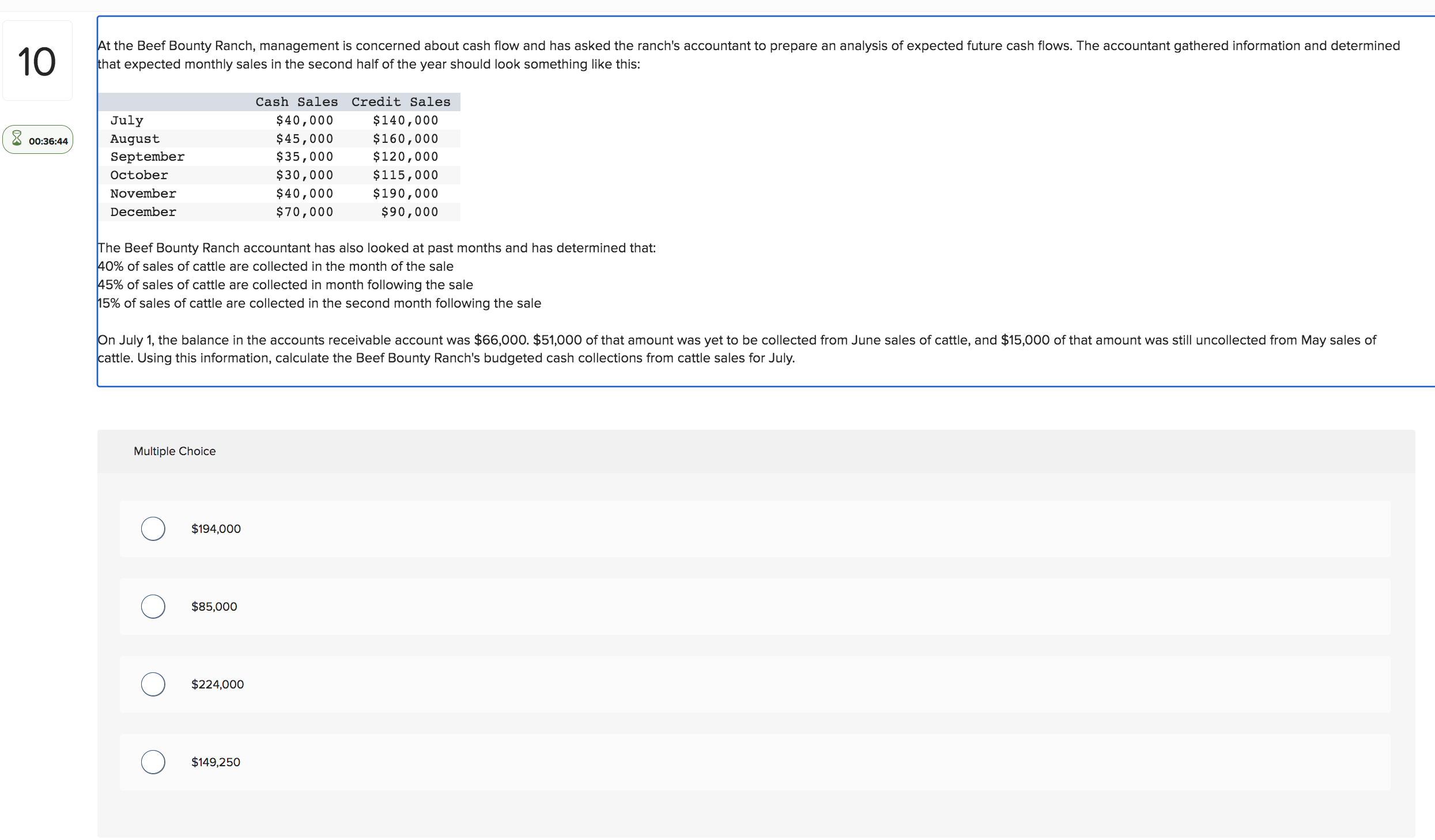
Task: Click August's $160,000 credit sales value
Action: click(x=405, y=139)
